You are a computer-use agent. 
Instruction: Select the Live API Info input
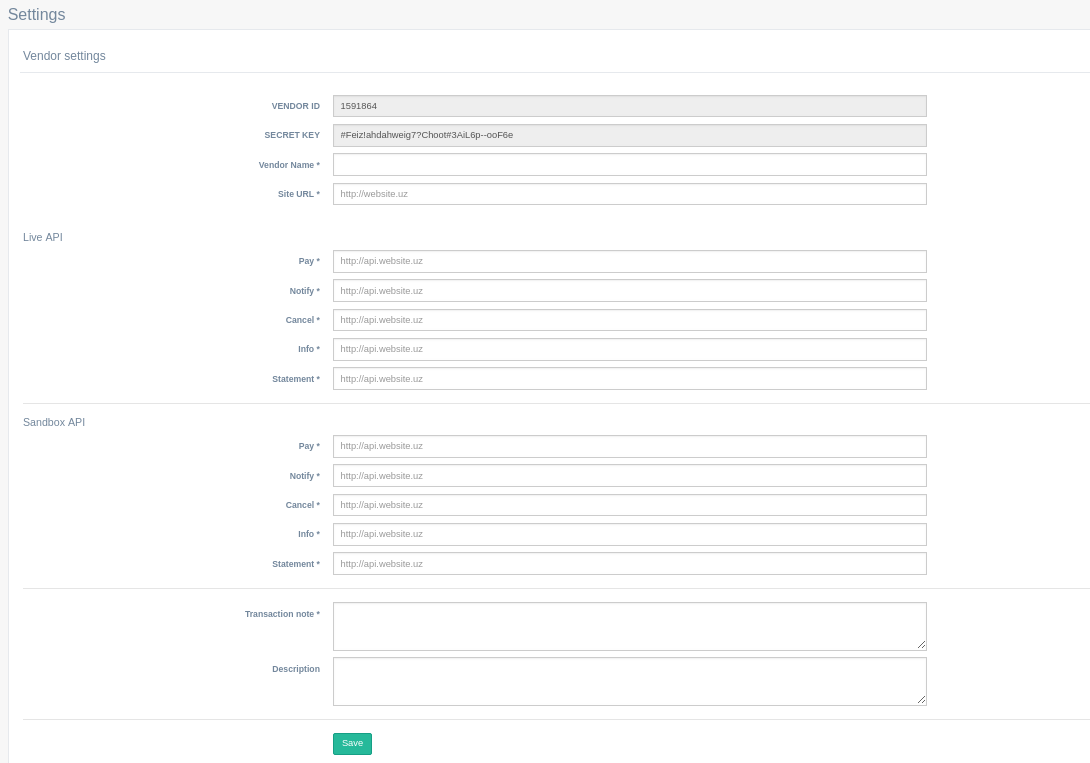coord(629,349)
